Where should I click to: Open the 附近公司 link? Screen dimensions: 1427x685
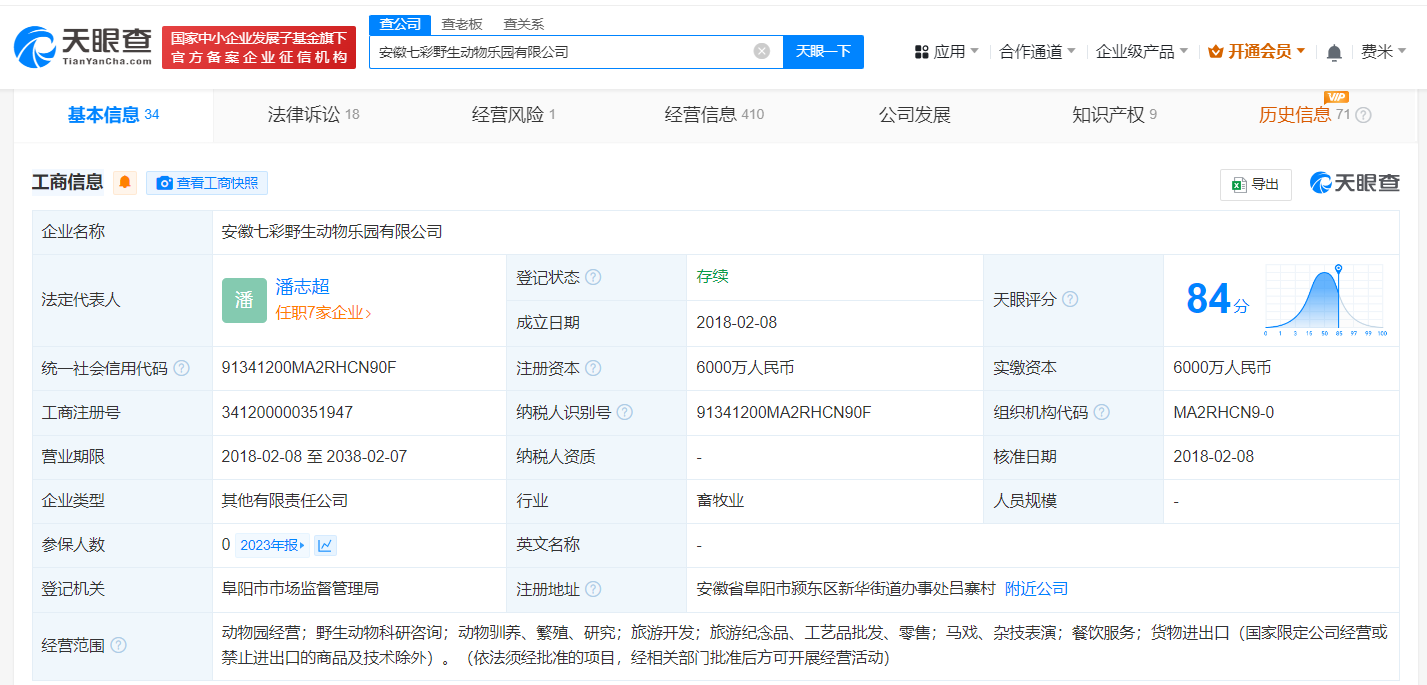(x=1037, y=588)
